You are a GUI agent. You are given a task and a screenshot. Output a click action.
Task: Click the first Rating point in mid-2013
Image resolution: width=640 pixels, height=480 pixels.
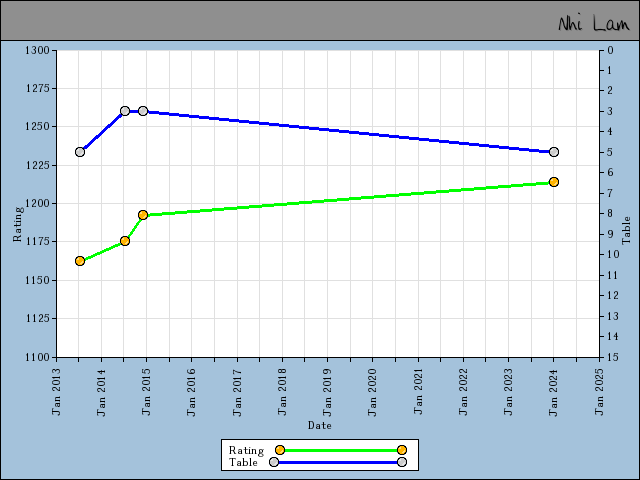pyautogui.click(x=80, y=261)
